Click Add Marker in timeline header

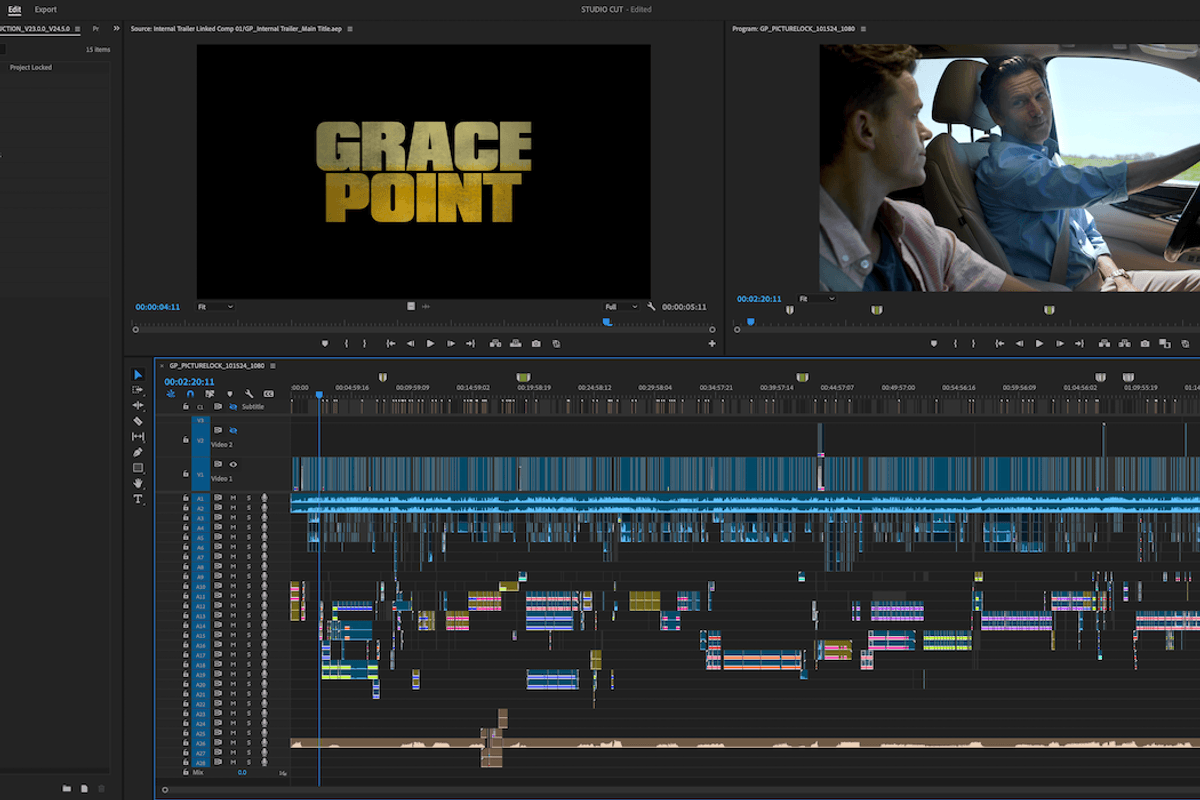(x=230, y=393)
